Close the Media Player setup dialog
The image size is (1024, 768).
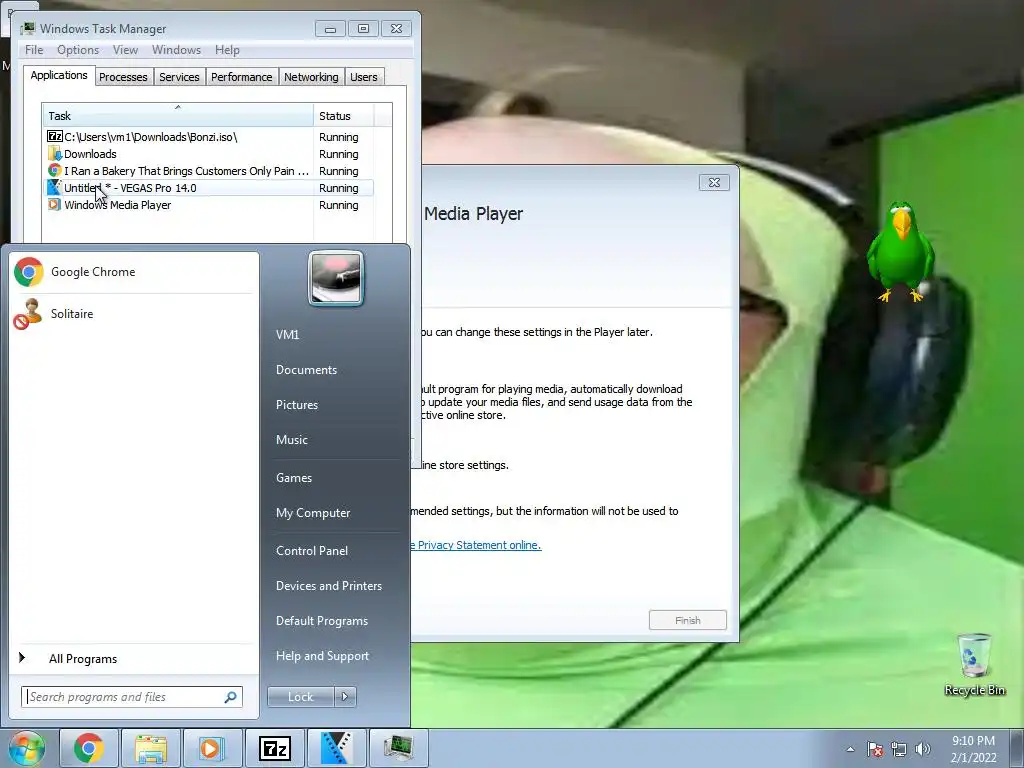point(714,183)
